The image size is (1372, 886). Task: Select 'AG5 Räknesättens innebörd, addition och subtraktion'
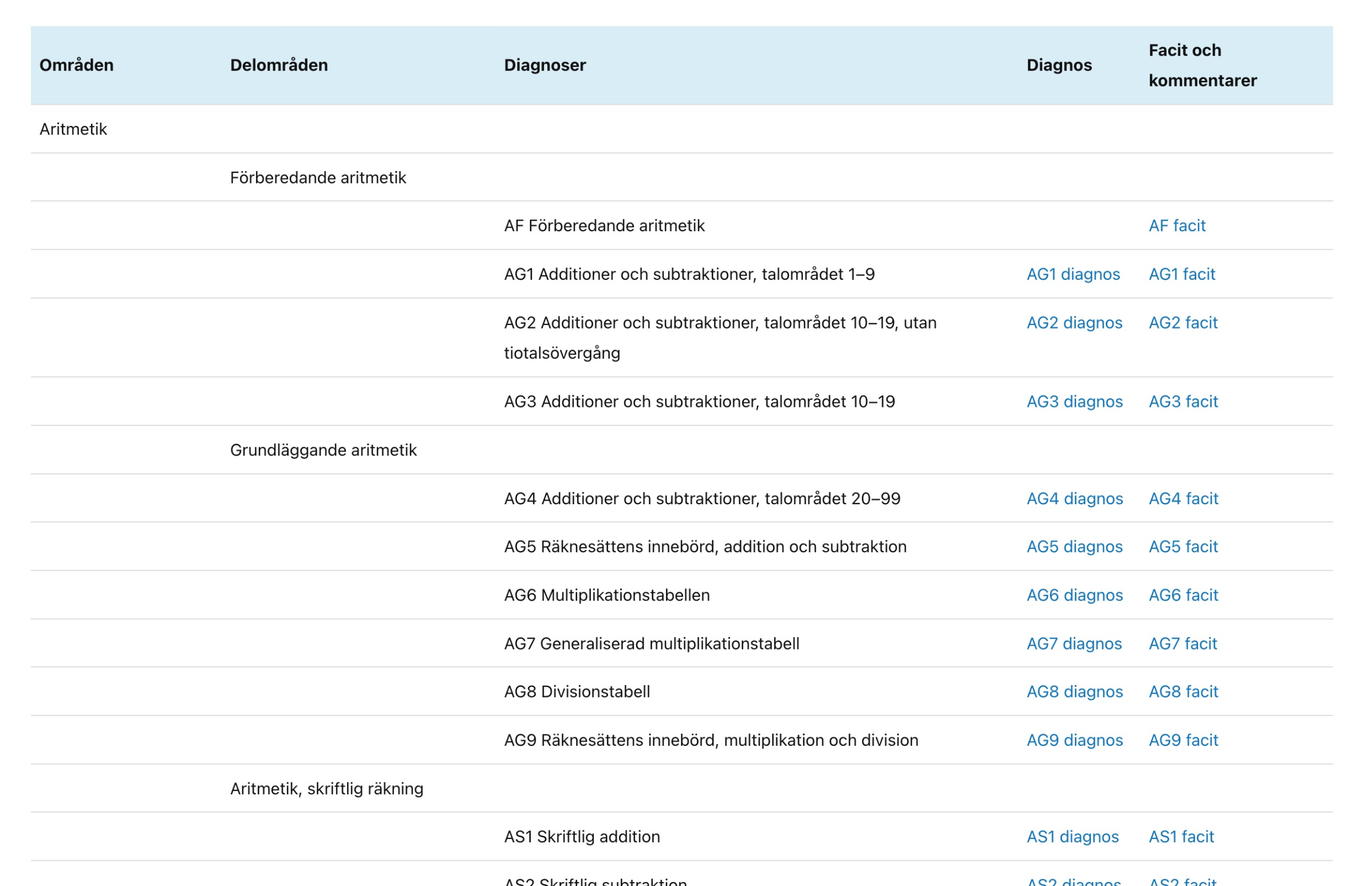(705, 546)
